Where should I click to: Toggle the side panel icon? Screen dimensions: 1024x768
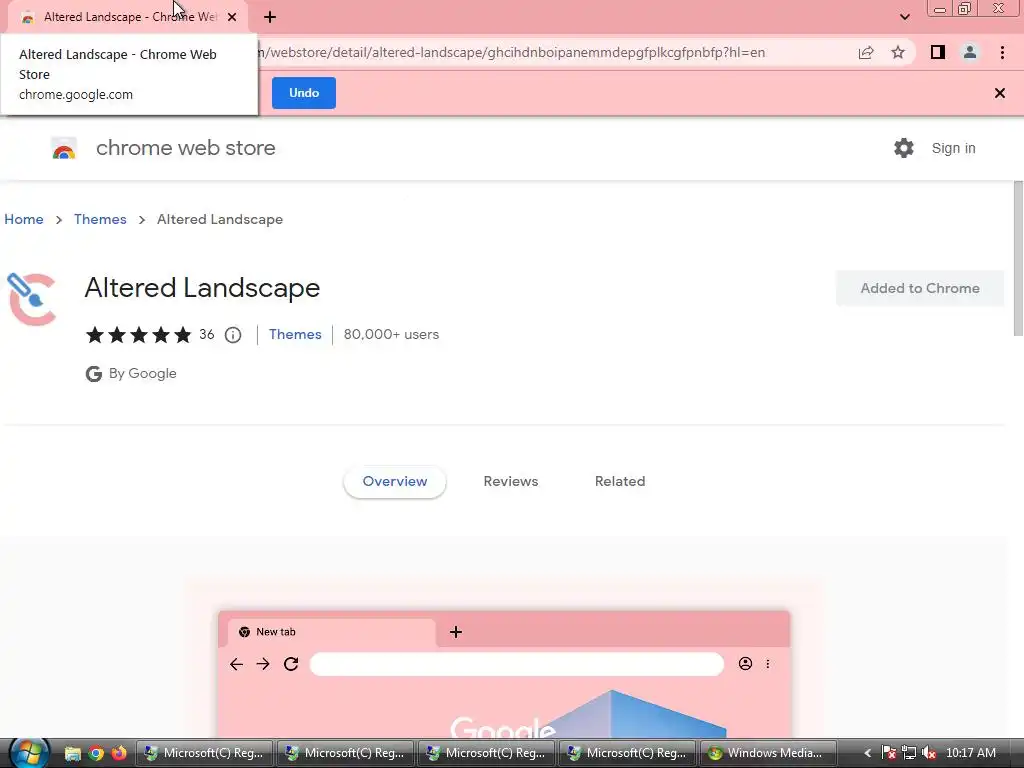938,52
